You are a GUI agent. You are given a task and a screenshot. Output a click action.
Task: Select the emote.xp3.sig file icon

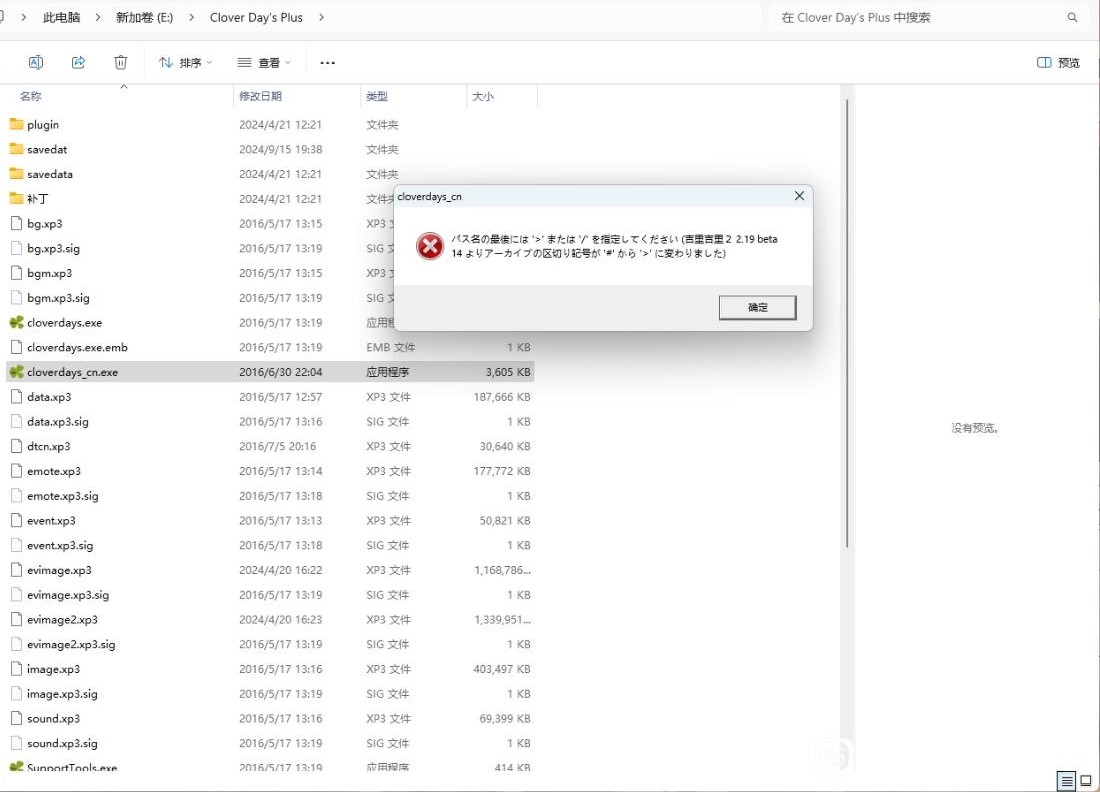pyautogui.click(x=16, y=495)
